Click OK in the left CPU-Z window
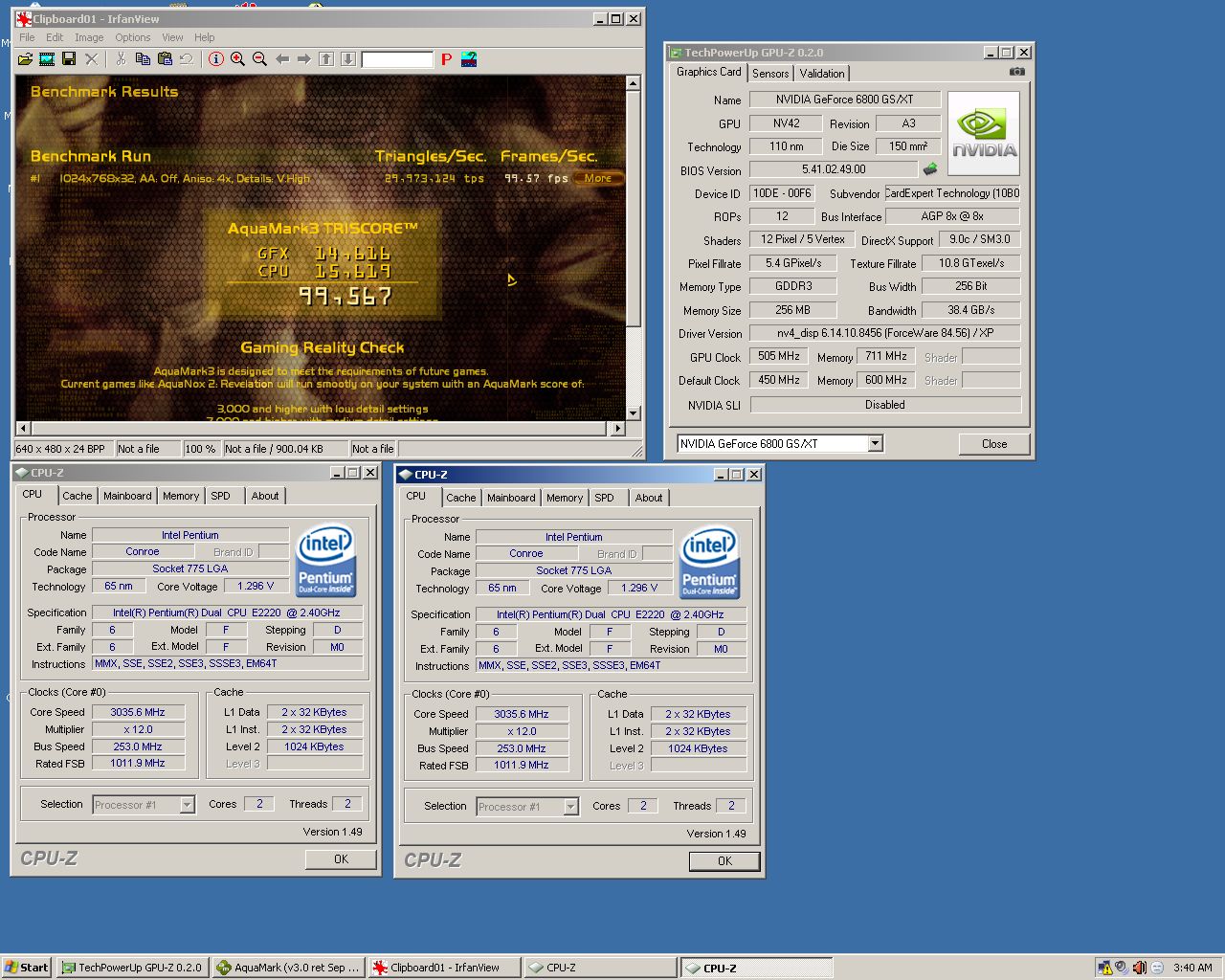This screenshot has height=980, width=1225. tap(341, 859)
